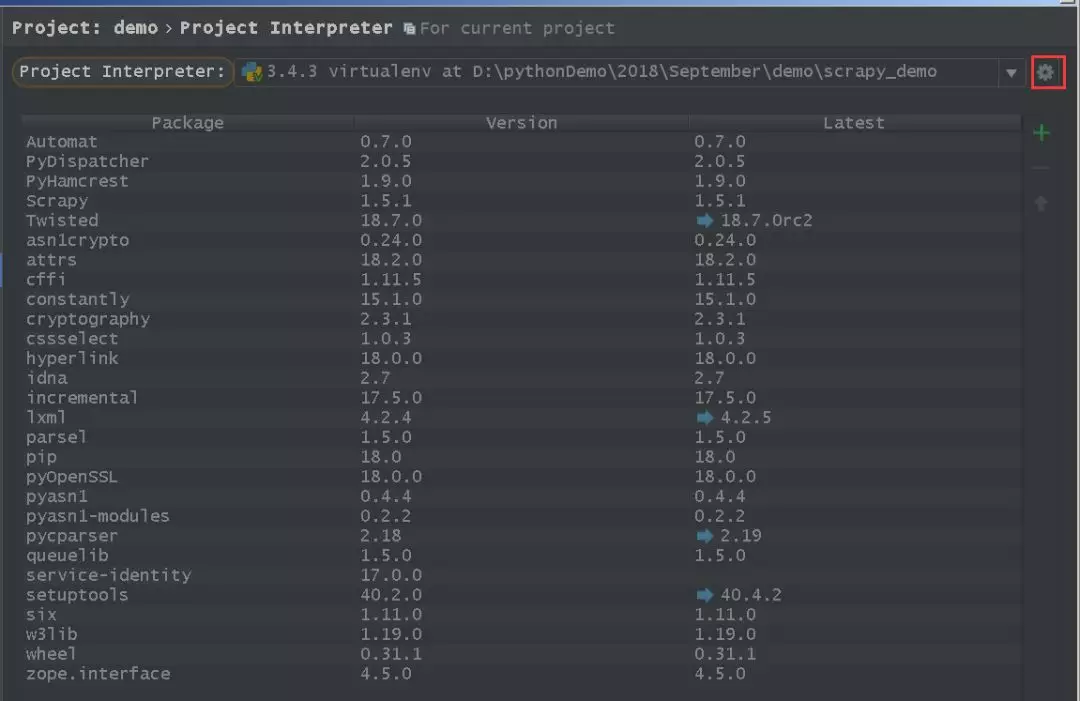This screenshot has width=1080, height=701.
Task: Open the interpreter settings gear icon
Action: point(1047,72)
